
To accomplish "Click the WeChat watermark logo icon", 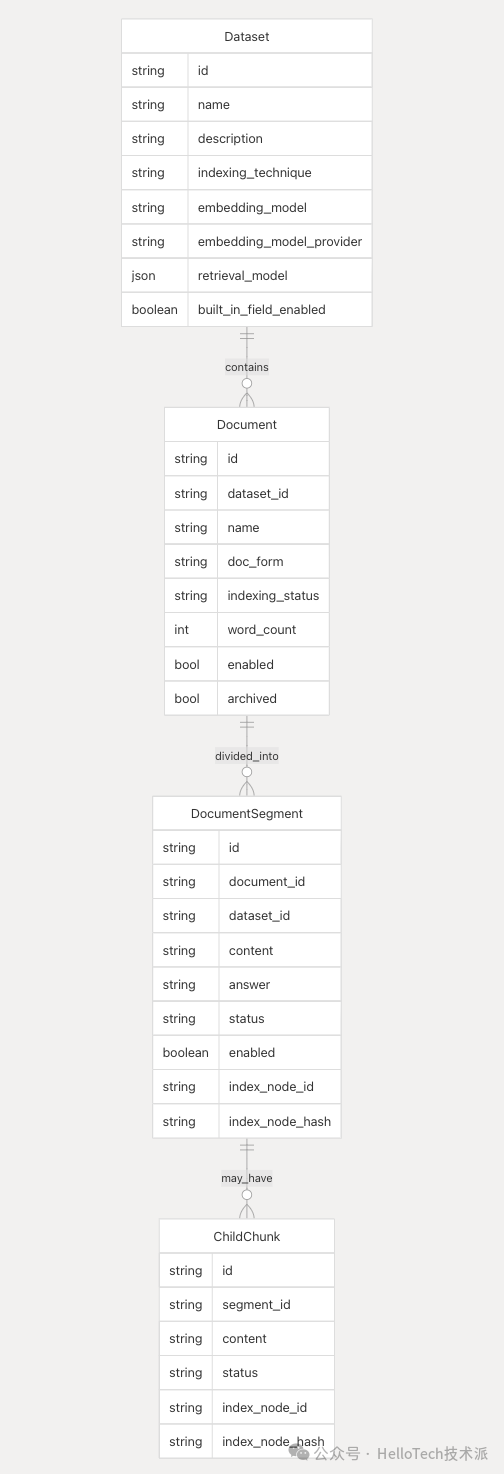I will tap(299, 1452).
